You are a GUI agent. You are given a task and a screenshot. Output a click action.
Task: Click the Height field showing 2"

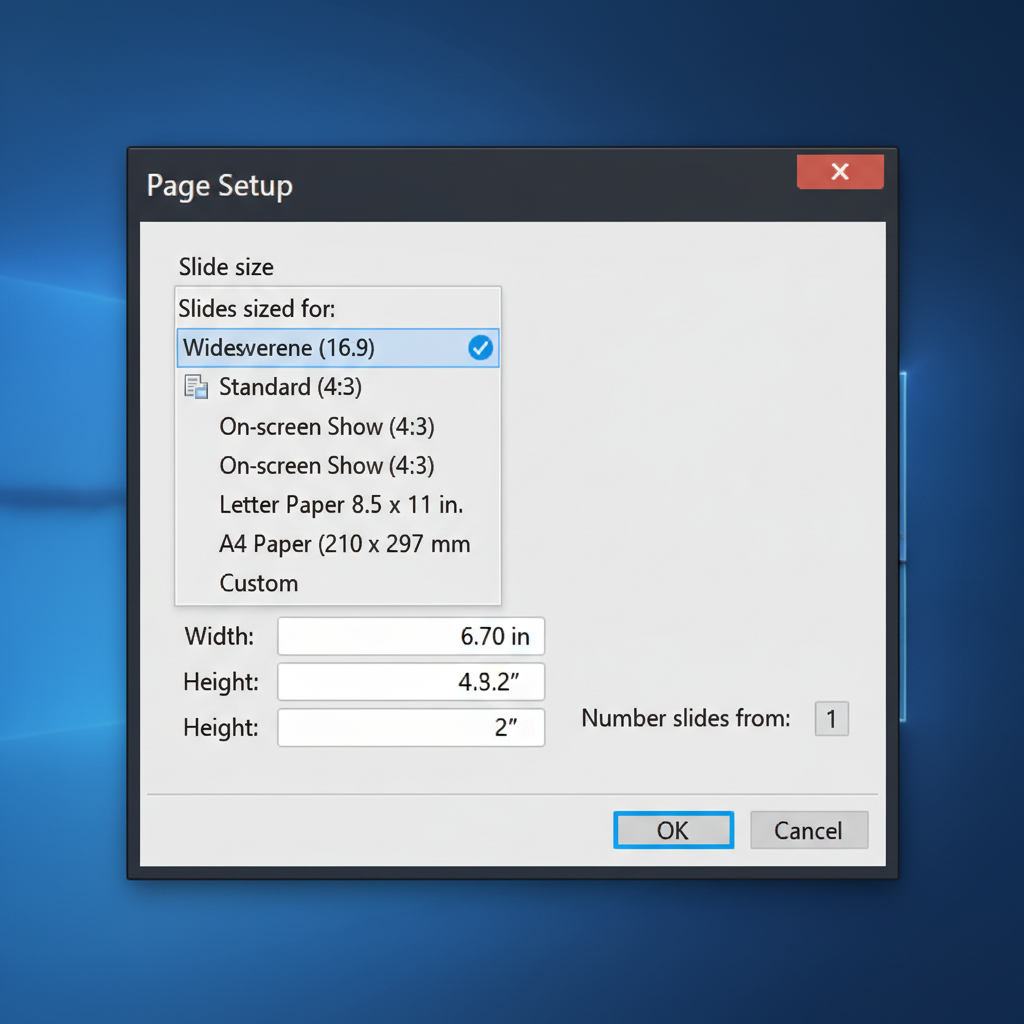[x=411, y=727]
